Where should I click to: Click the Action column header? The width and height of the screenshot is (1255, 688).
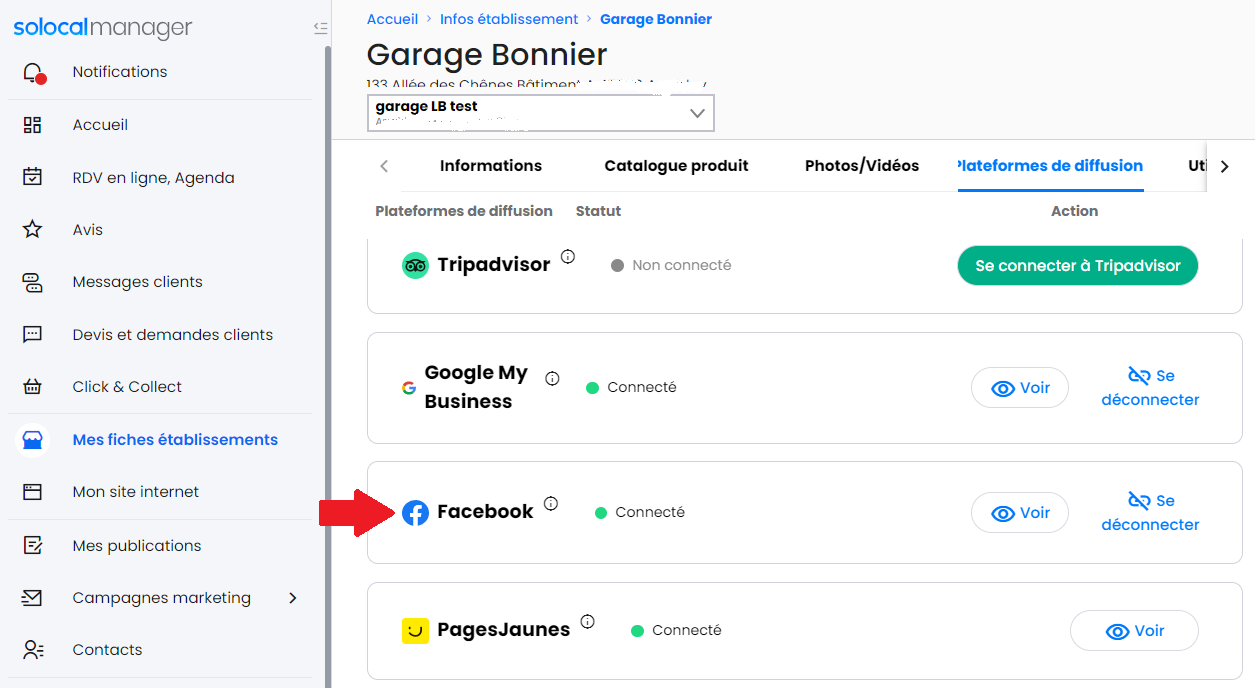pyautogui.click(x=1075, y=211)
